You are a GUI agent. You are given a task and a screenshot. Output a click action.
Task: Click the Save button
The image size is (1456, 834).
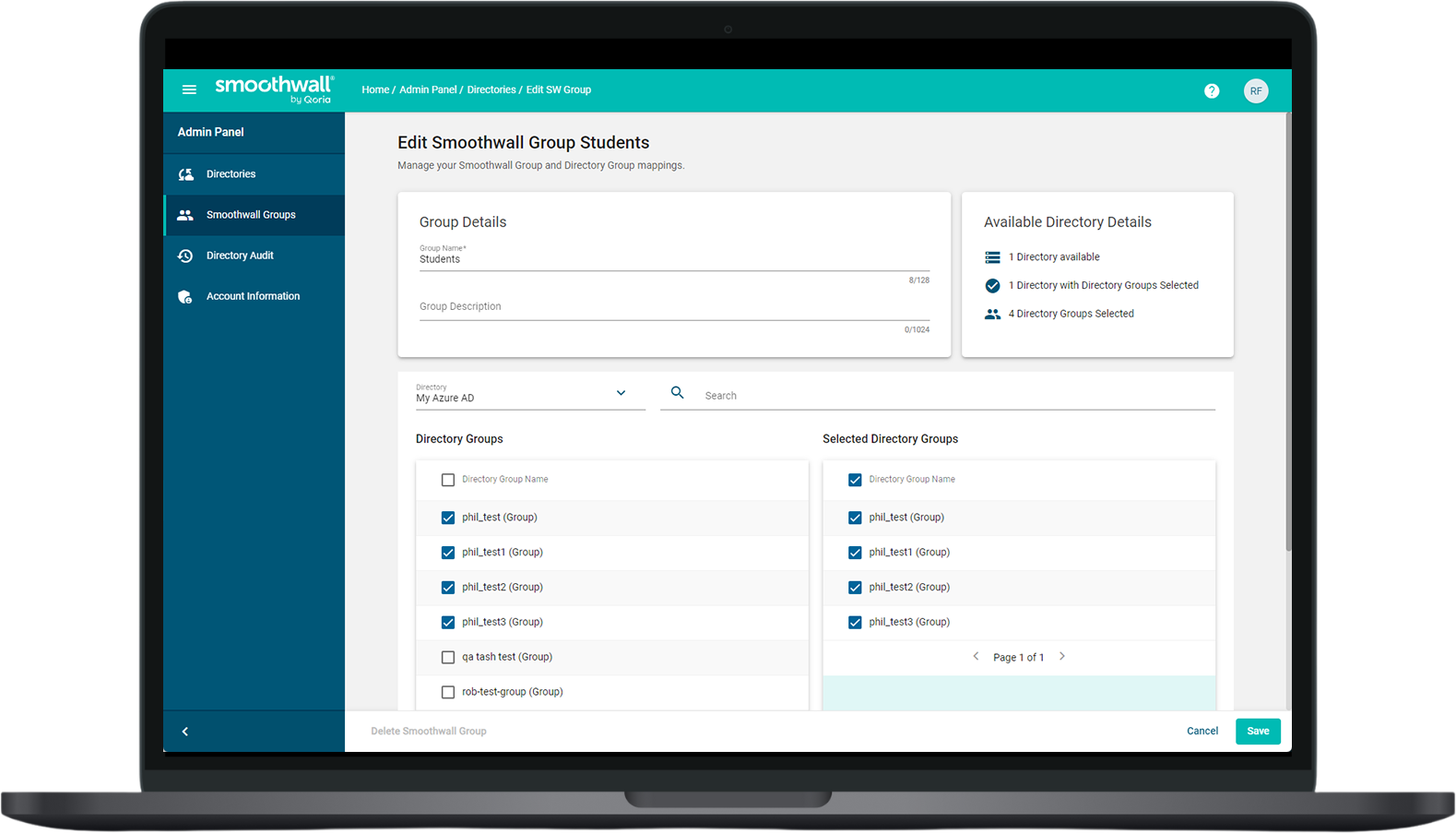pos(1258,732)
